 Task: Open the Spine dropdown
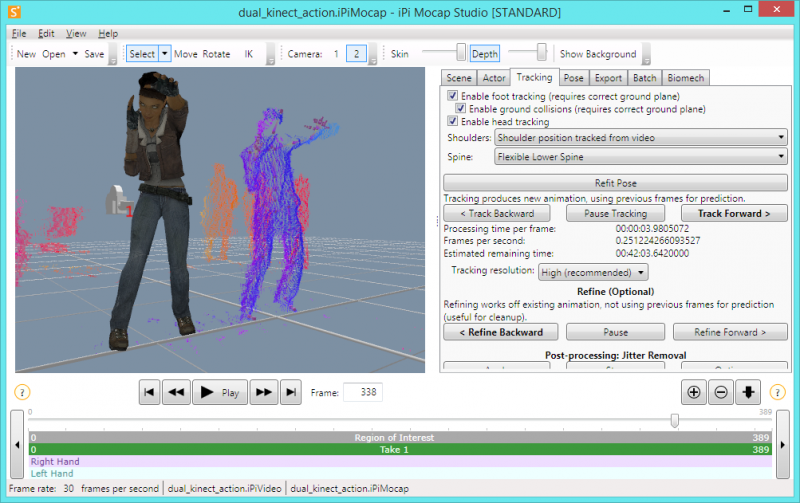[640, 157]
